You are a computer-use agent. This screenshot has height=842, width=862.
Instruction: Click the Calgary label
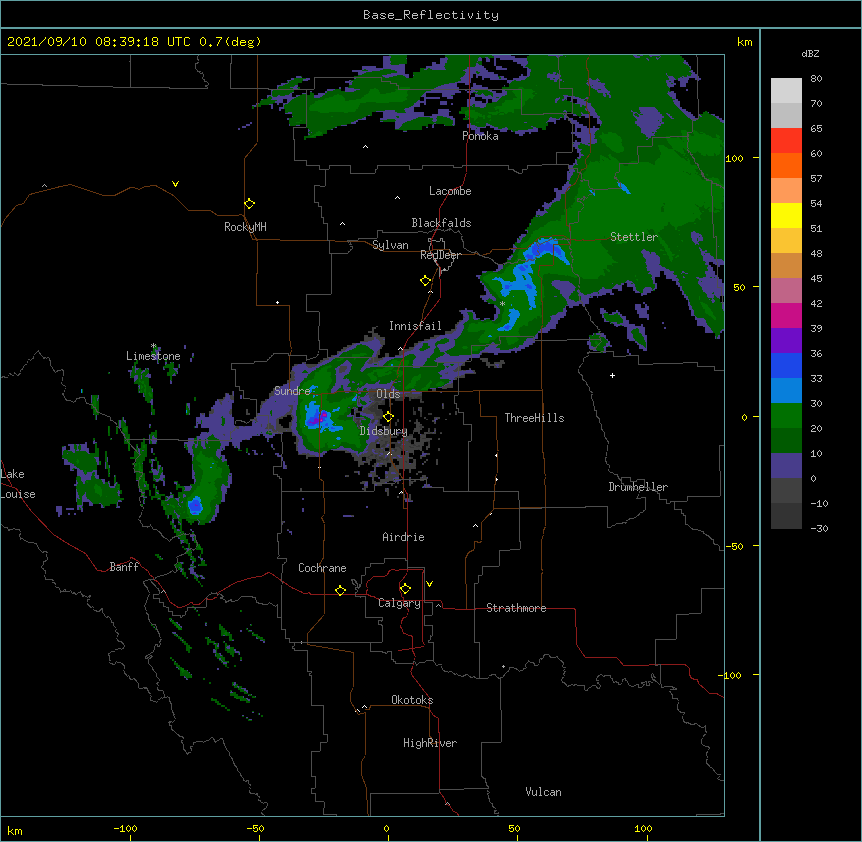click(x=400, y=603)
